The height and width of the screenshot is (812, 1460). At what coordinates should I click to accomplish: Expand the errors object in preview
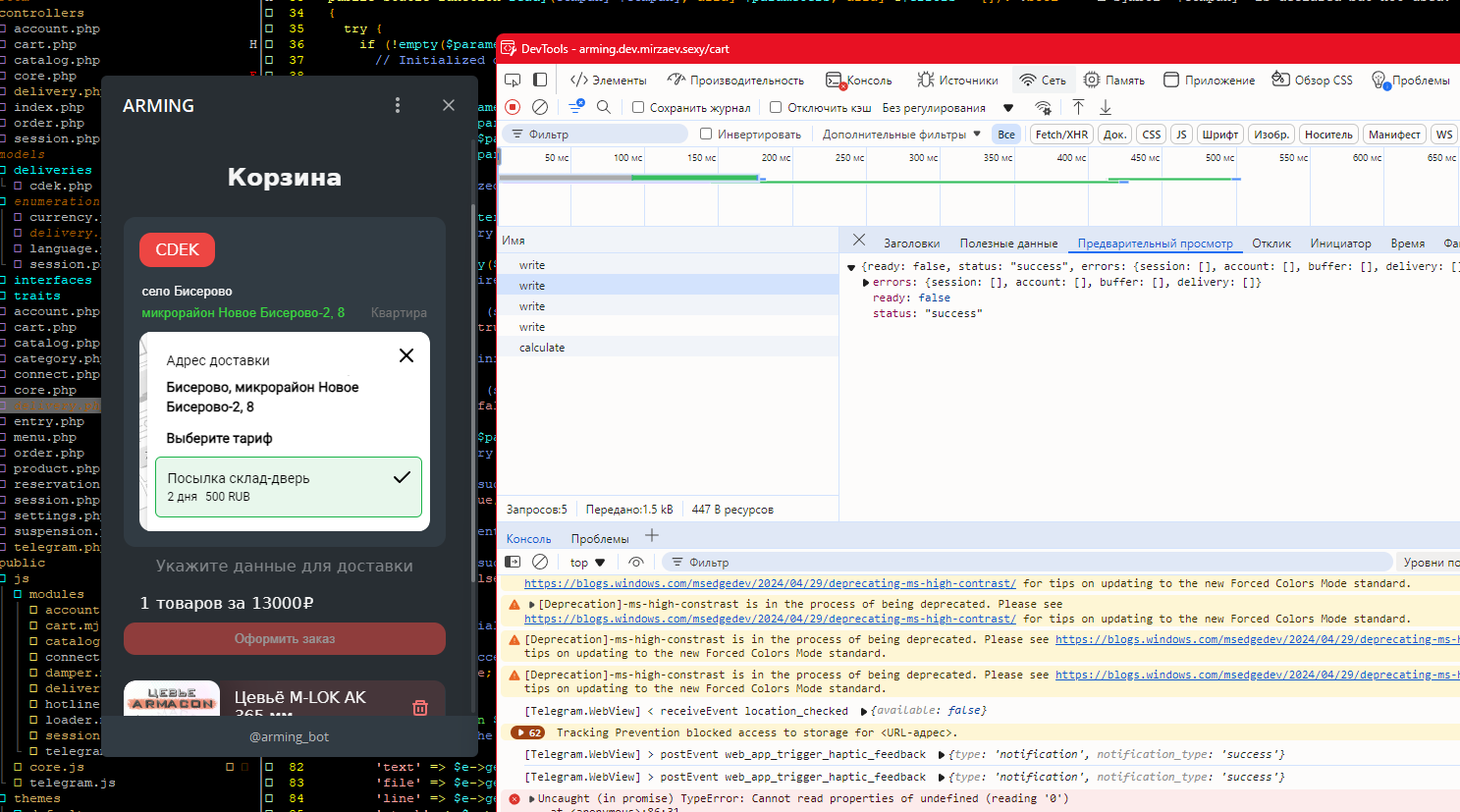coord(866,282)
